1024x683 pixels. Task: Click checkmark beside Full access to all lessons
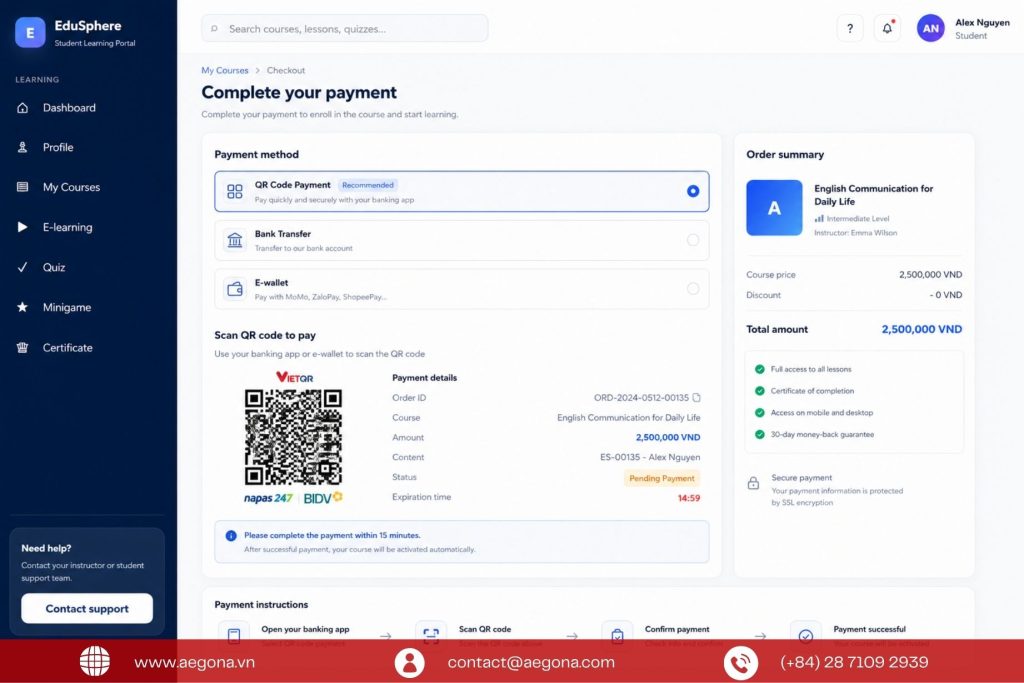click(760, 370)
